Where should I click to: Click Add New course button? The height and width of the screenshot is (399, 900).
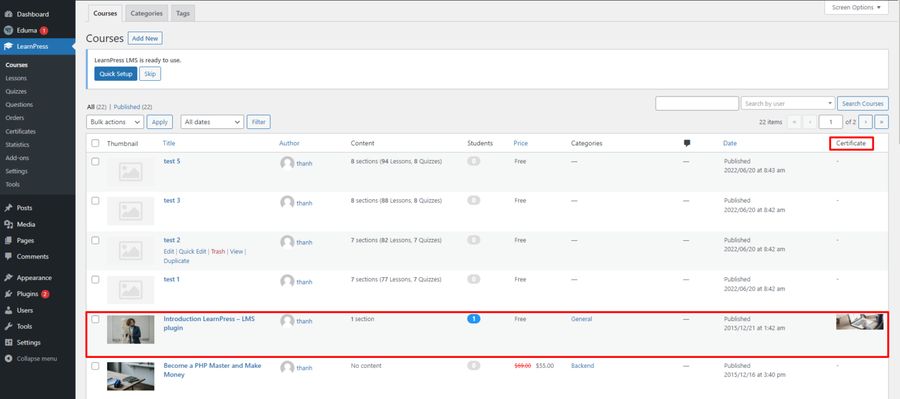pos(145,38)
